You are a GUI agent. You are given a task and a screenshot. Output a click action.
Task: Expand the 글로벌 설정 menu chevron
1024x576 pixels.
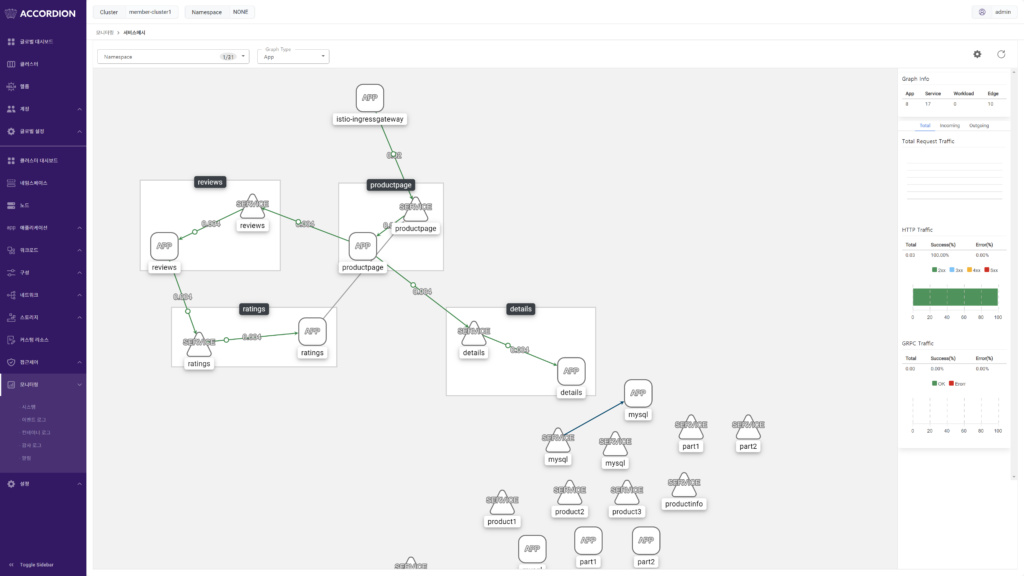tap(80, 131)
